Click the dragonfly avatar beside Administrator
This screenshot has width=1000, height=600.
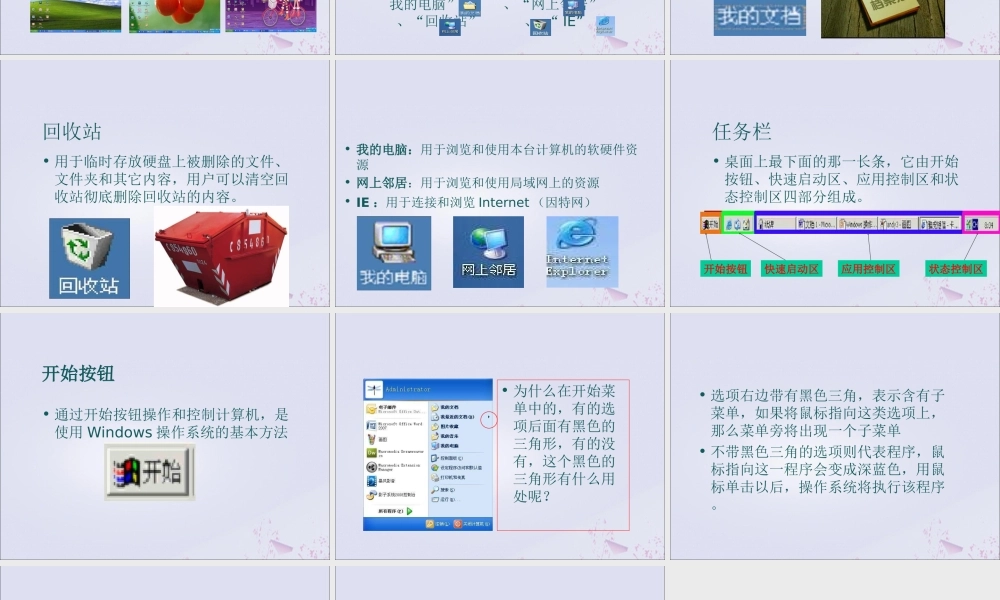click(374, 389)
